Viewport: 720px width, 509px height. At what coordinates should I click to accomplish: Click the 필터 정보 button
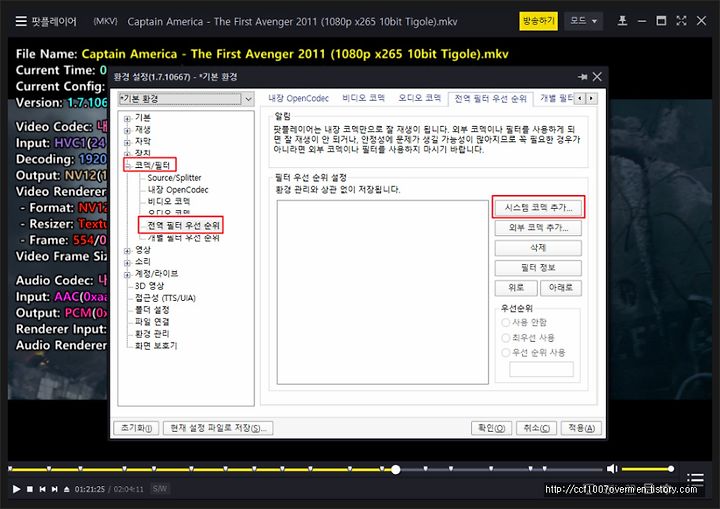[x=538, y=267]
